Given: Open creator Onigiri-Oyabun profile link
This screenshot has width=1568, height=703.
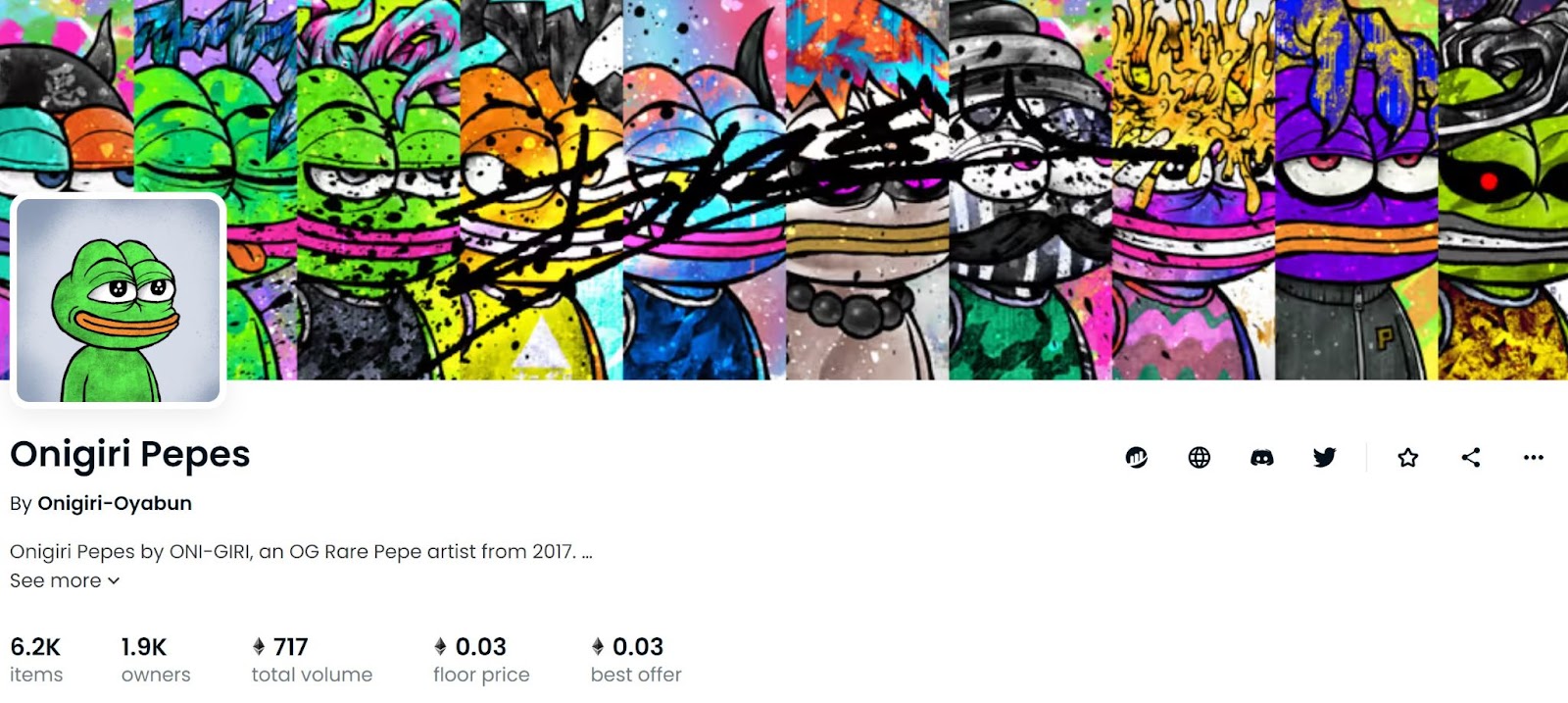Looking at the screenshot, I should (x=115, y=503).
